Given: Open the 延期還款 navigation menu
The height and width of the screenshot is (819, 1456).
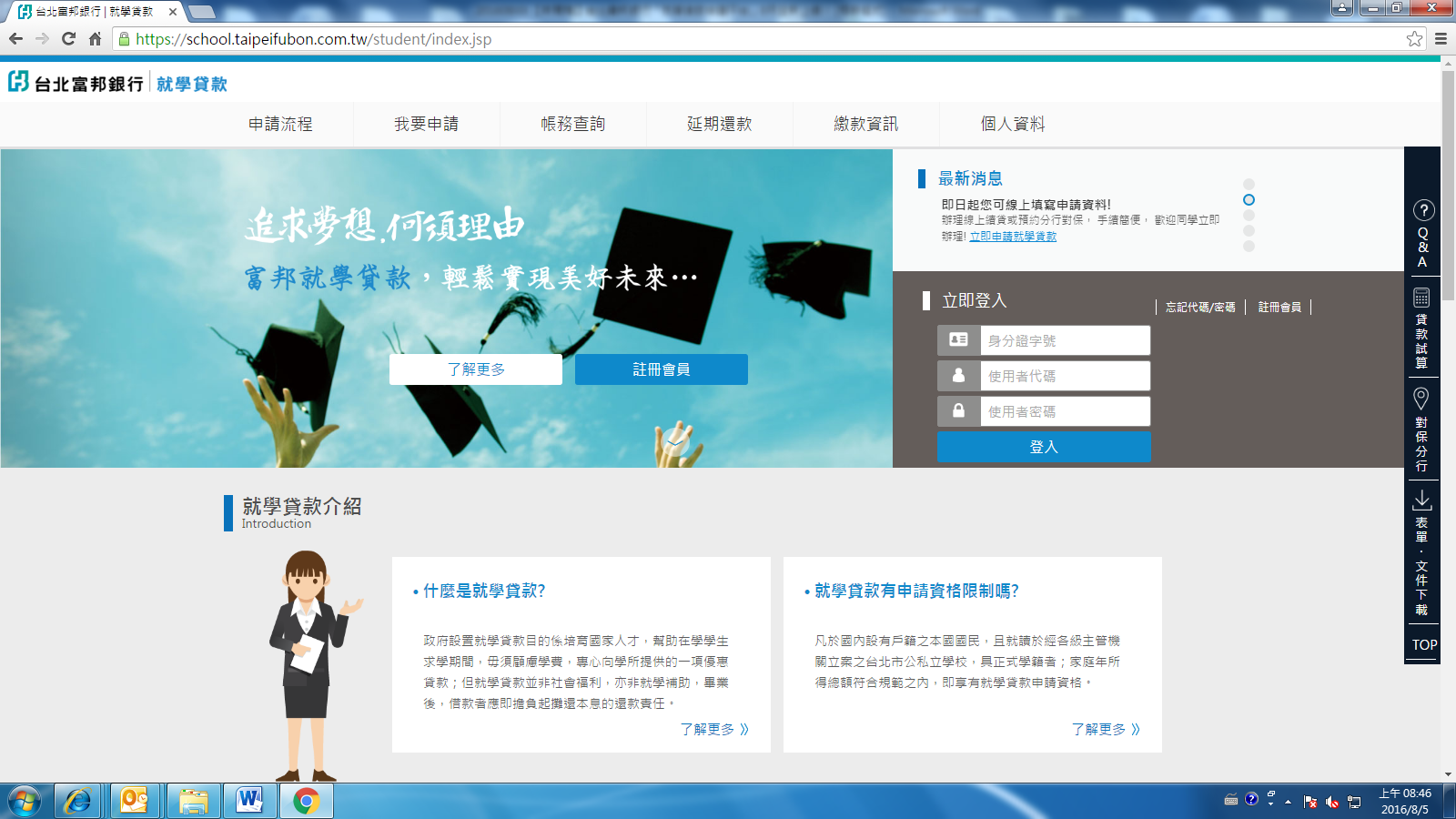Looking at the screenshot, I should coord(720,124).
